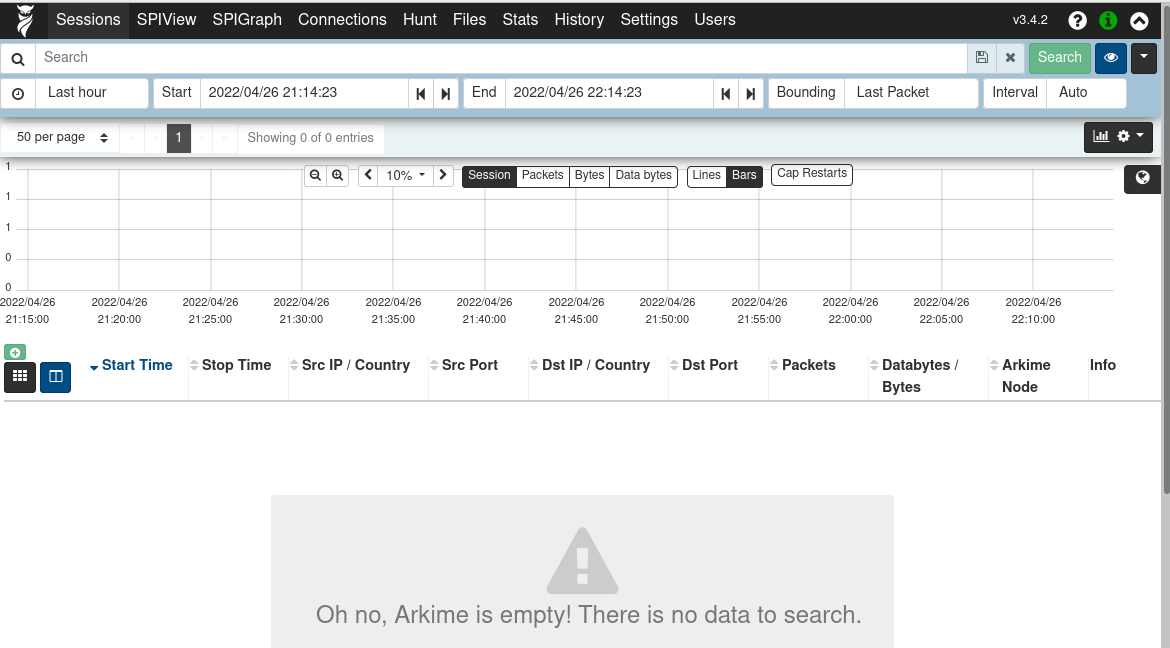Move the End time to the previous boundary
Image resolution: width=1170 pixels, height=648 pixels.
725,93
